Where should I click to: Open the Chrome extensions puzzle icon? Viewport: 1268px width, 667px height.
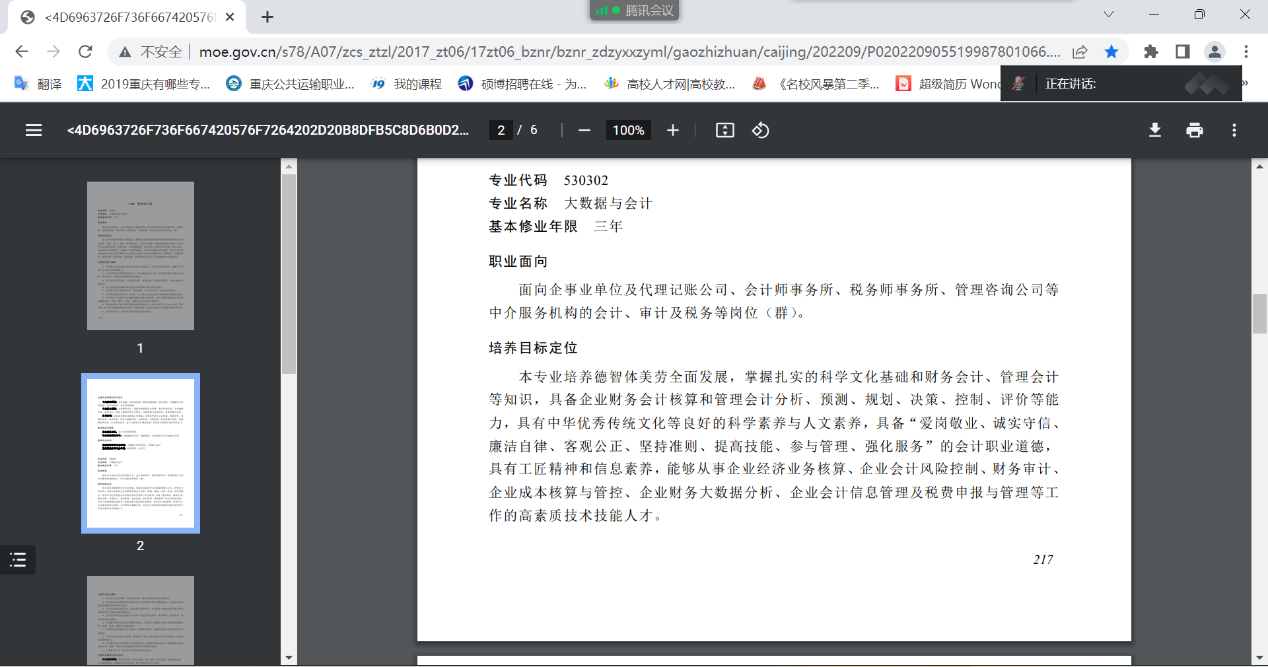[1151, 52]
